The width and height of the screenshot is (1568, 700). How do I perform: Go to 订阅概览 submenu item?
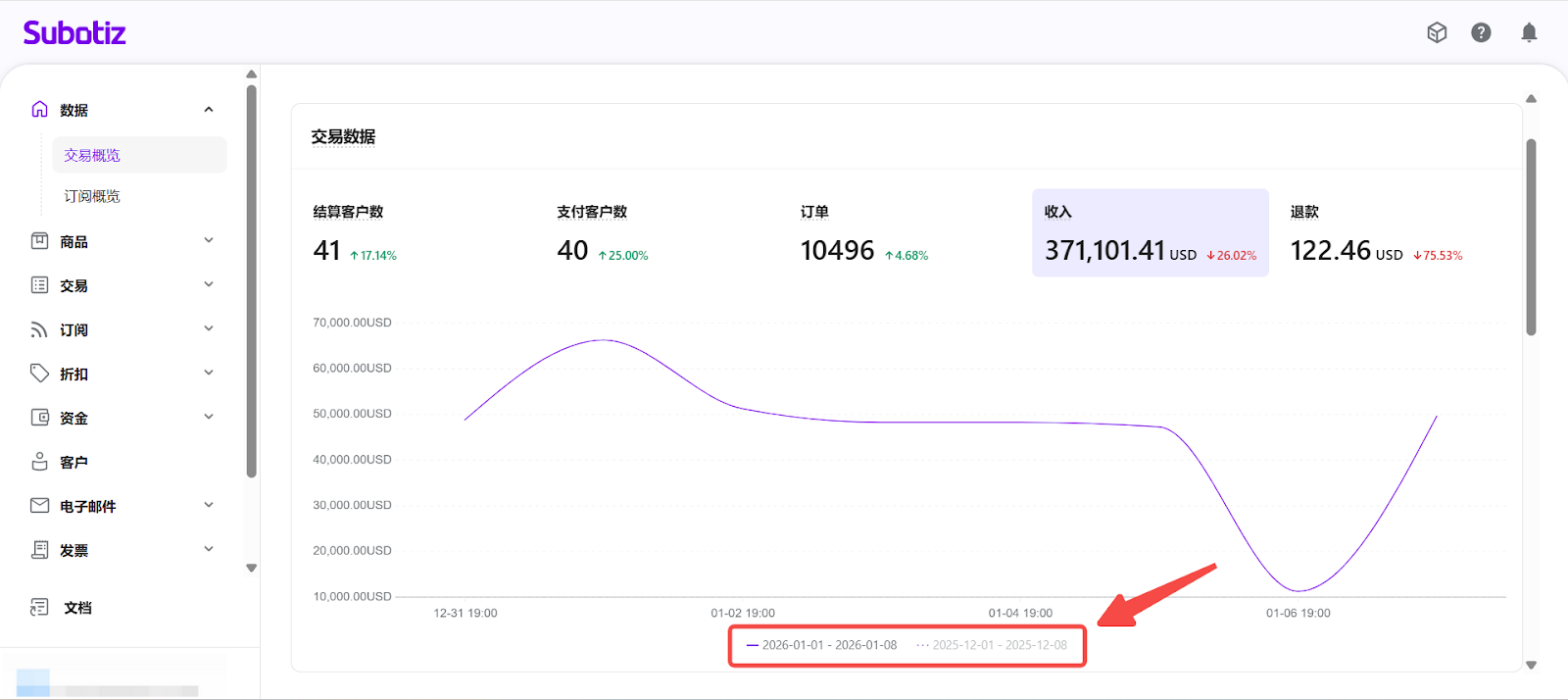click(92, 196)
